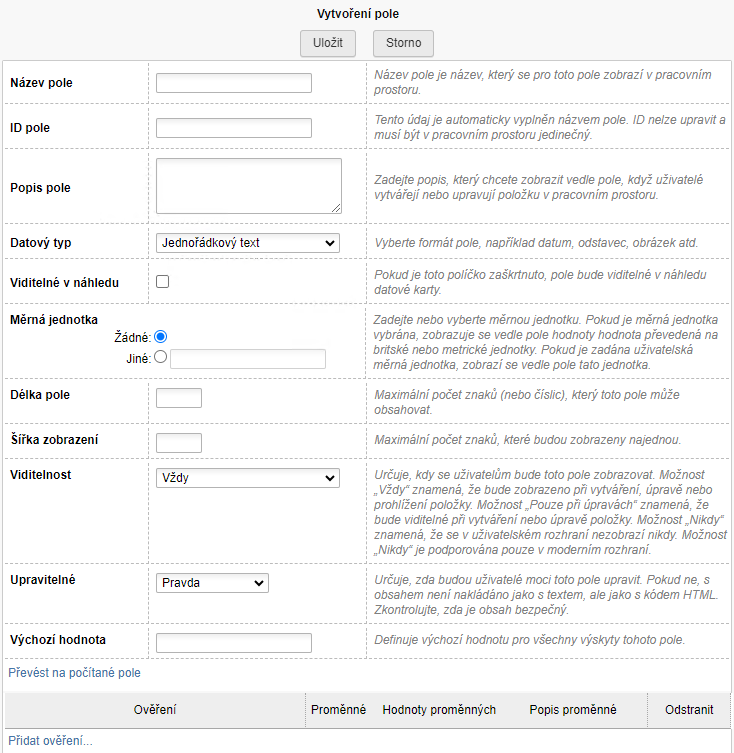Click inside the Popis pole textarea
Screen dimensions: 734x753
point(249,186)
